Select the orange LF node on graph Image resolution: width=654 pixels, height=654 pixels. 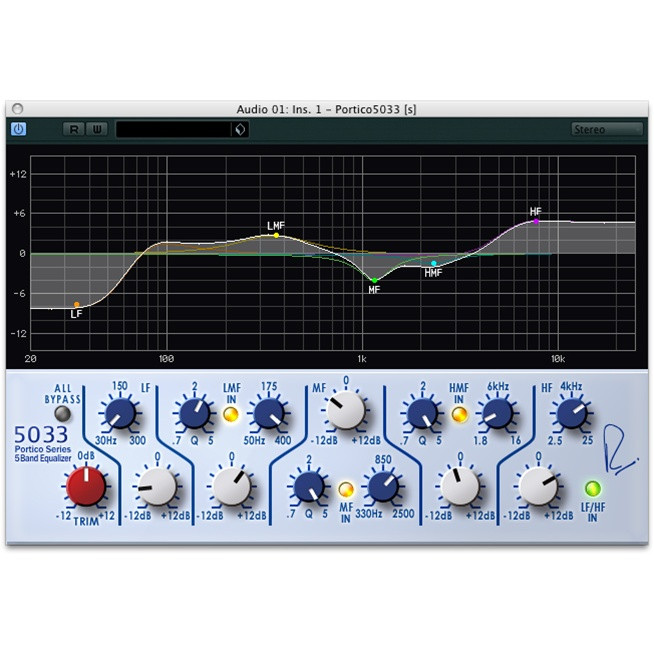coord(77,304)
